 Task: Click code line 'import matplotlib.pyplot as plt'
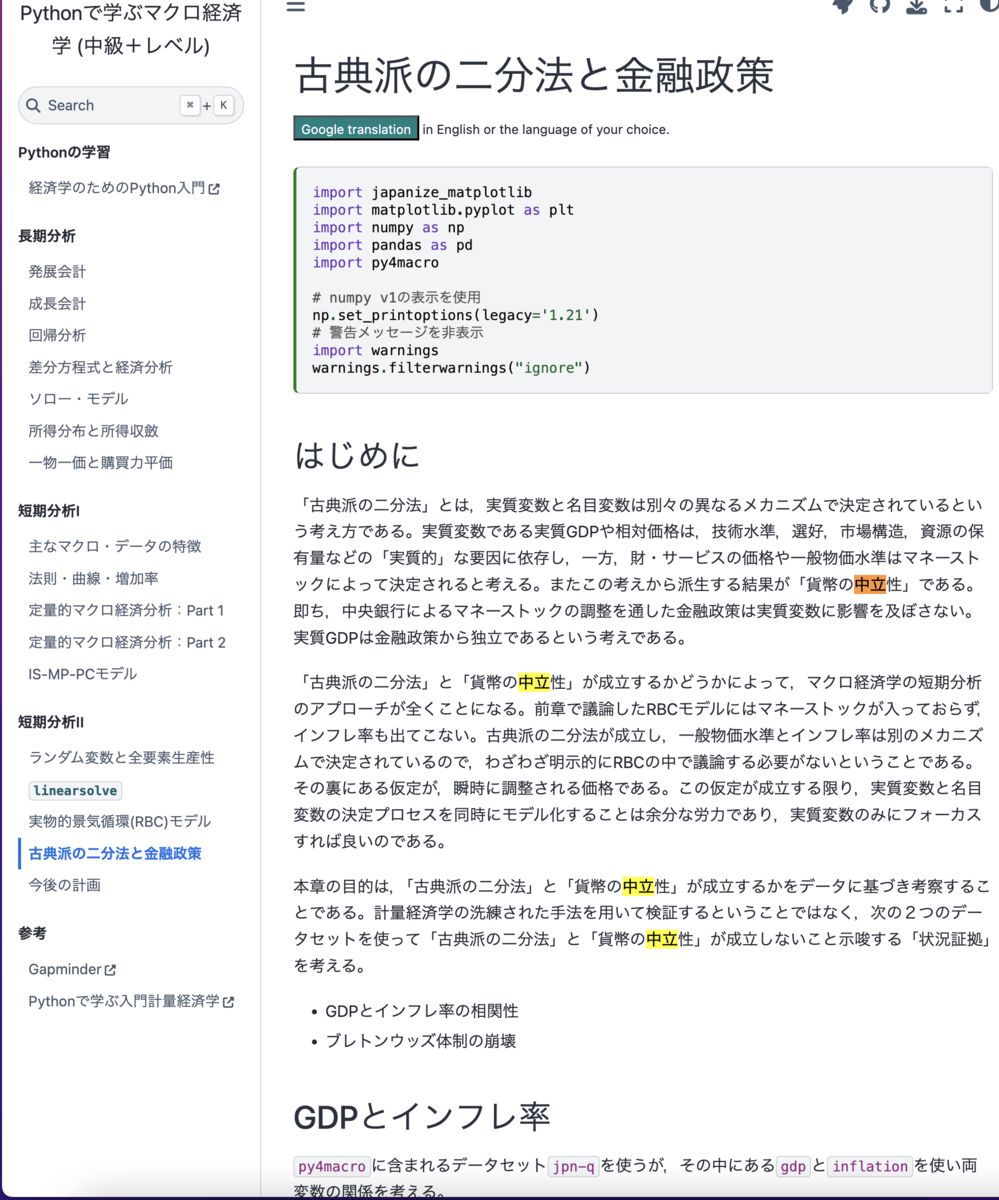(443, 210)
